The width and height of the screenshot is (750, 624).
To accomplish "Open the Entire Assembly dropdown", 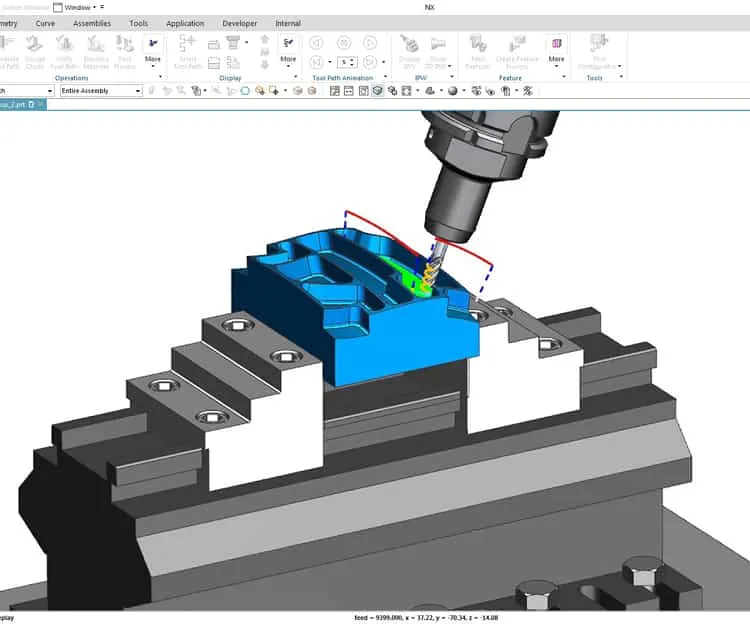I will tap(101, 90).
